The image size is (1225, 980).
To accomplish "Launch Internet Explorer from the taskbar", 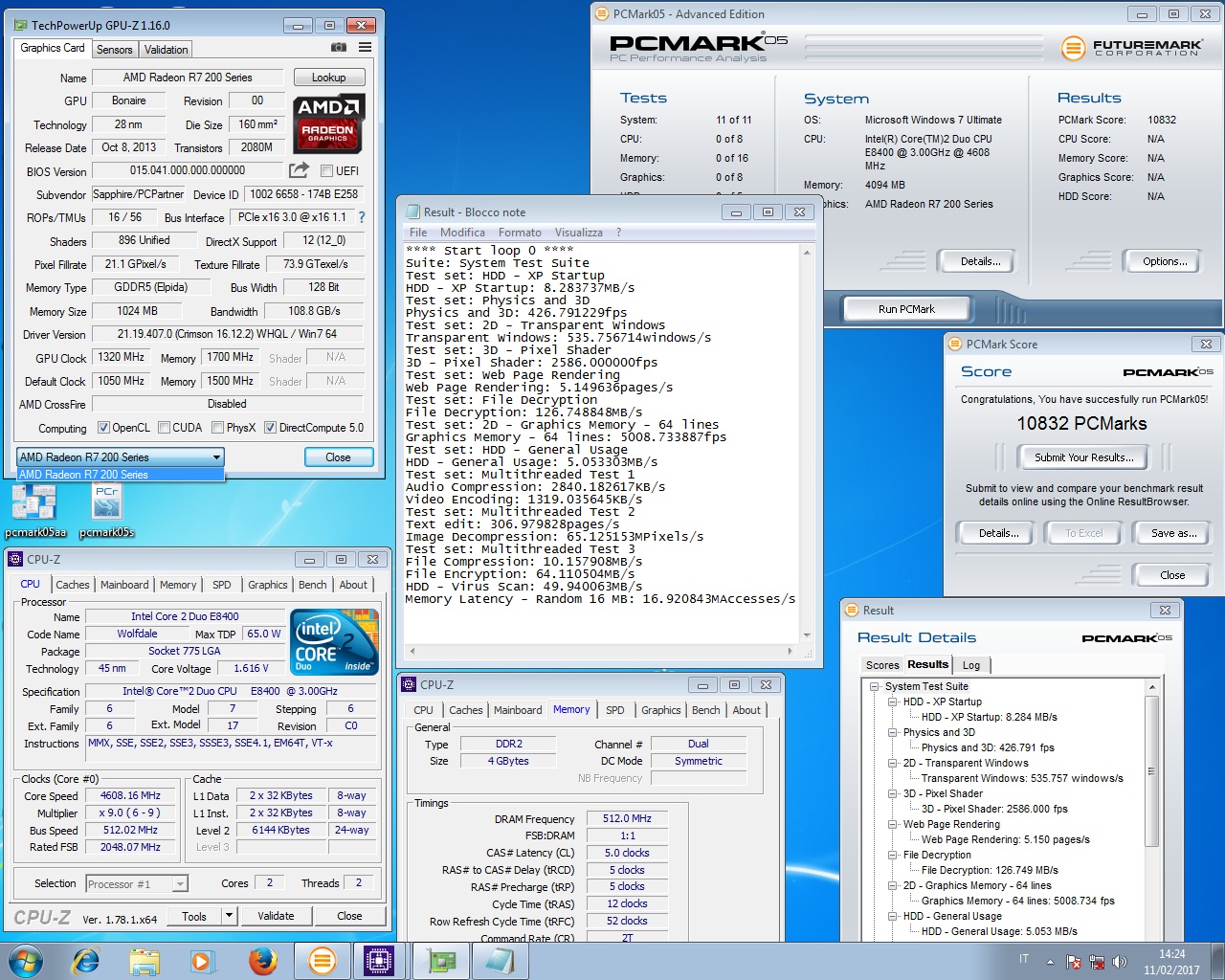I will [x=86, y=960].
